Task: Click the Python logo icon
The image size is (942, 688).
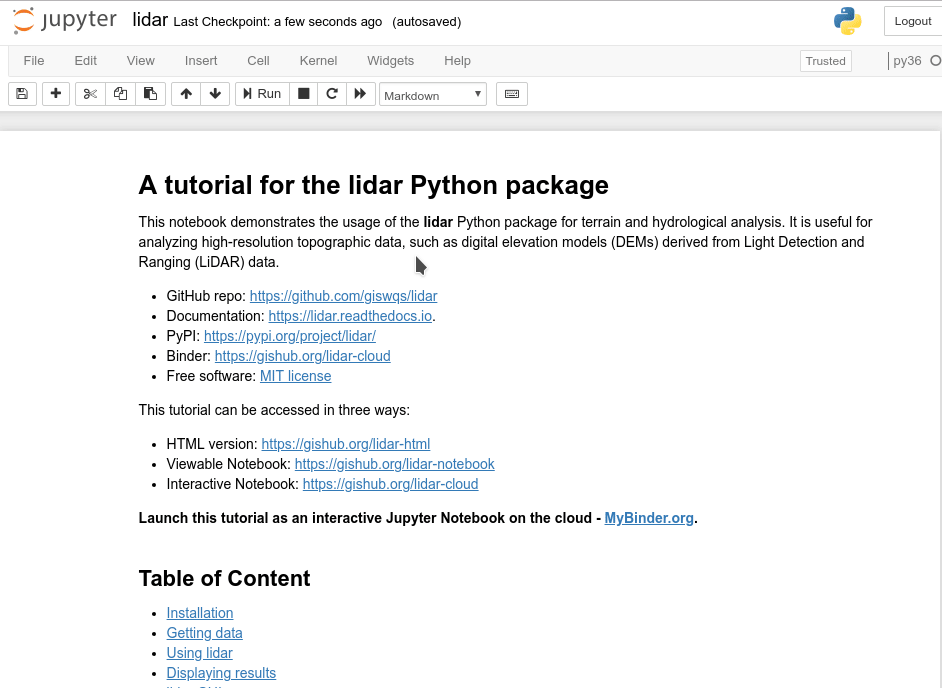Action: 848,20
